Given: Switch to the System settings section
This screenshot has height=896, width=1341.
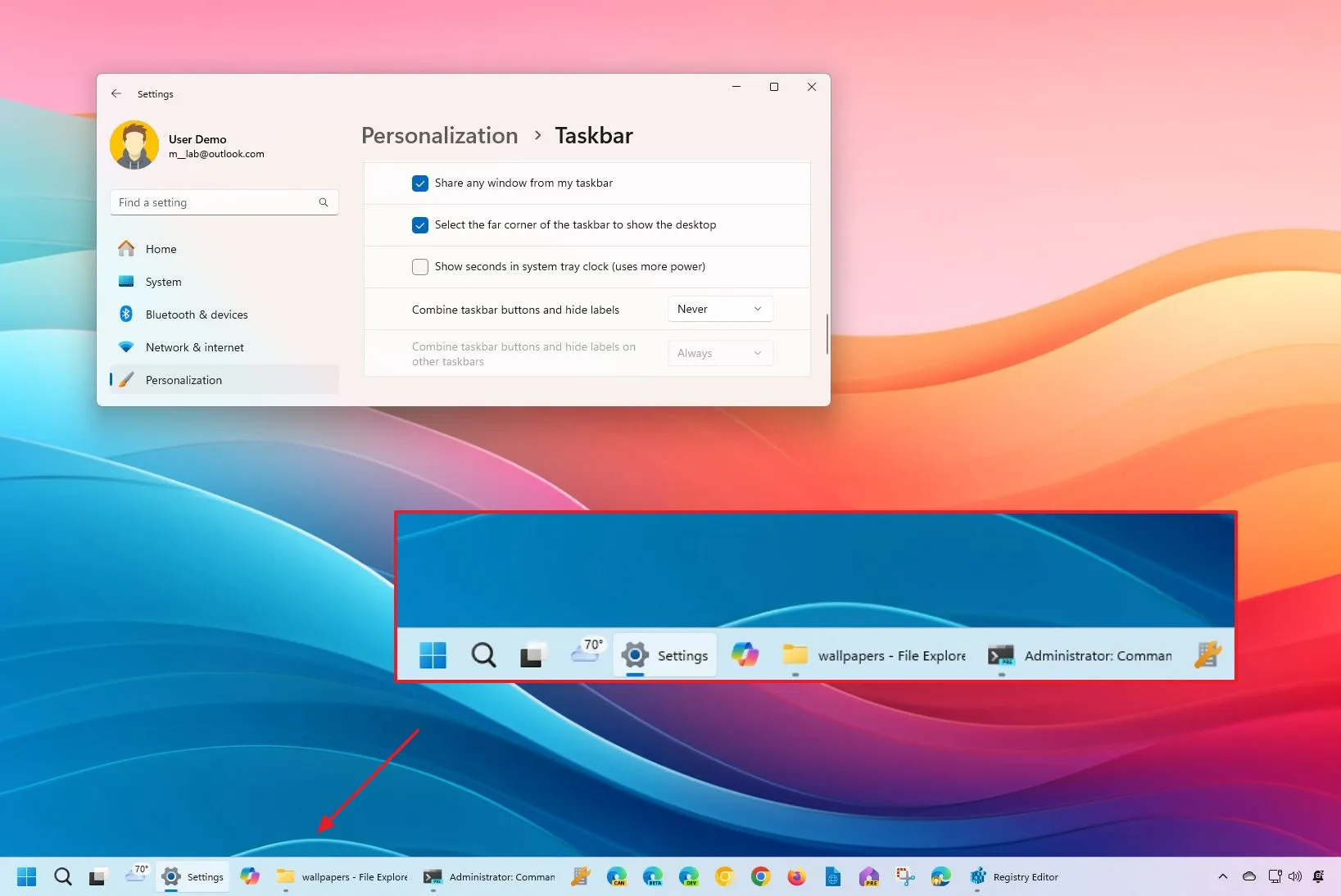Looking at the screenshot, I should click(x=163, y=281).
